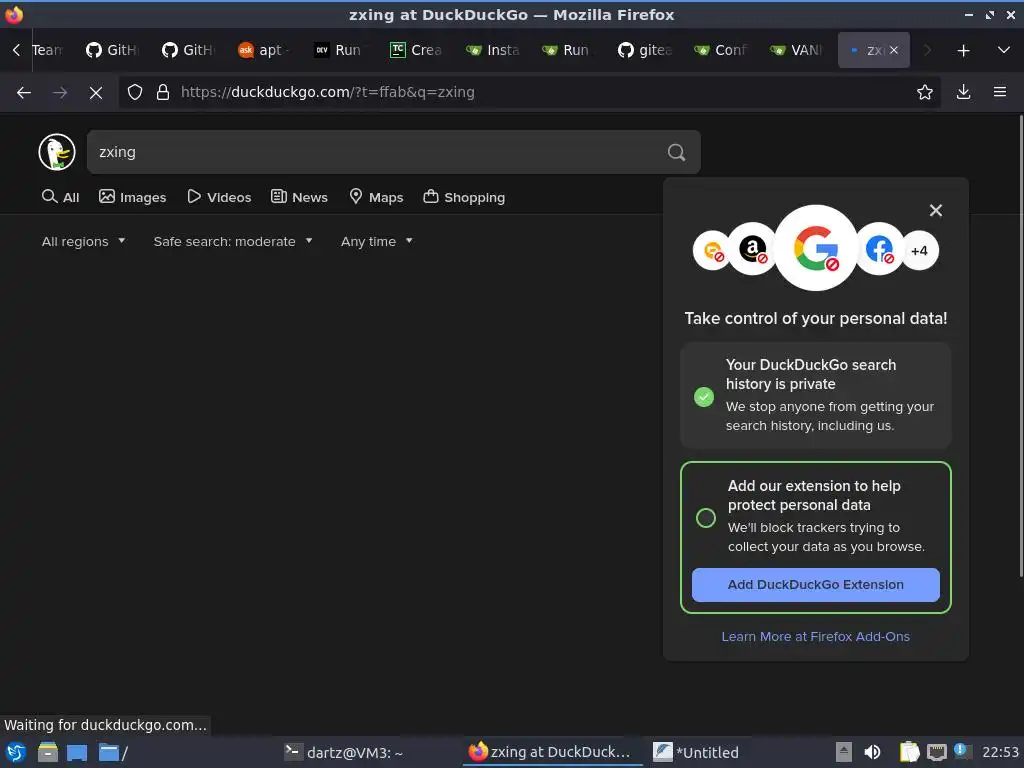This screenshot has width=1024, height=768.
Task: Open the Firefox hamburger menu
Action: (x=1000, y=92)
